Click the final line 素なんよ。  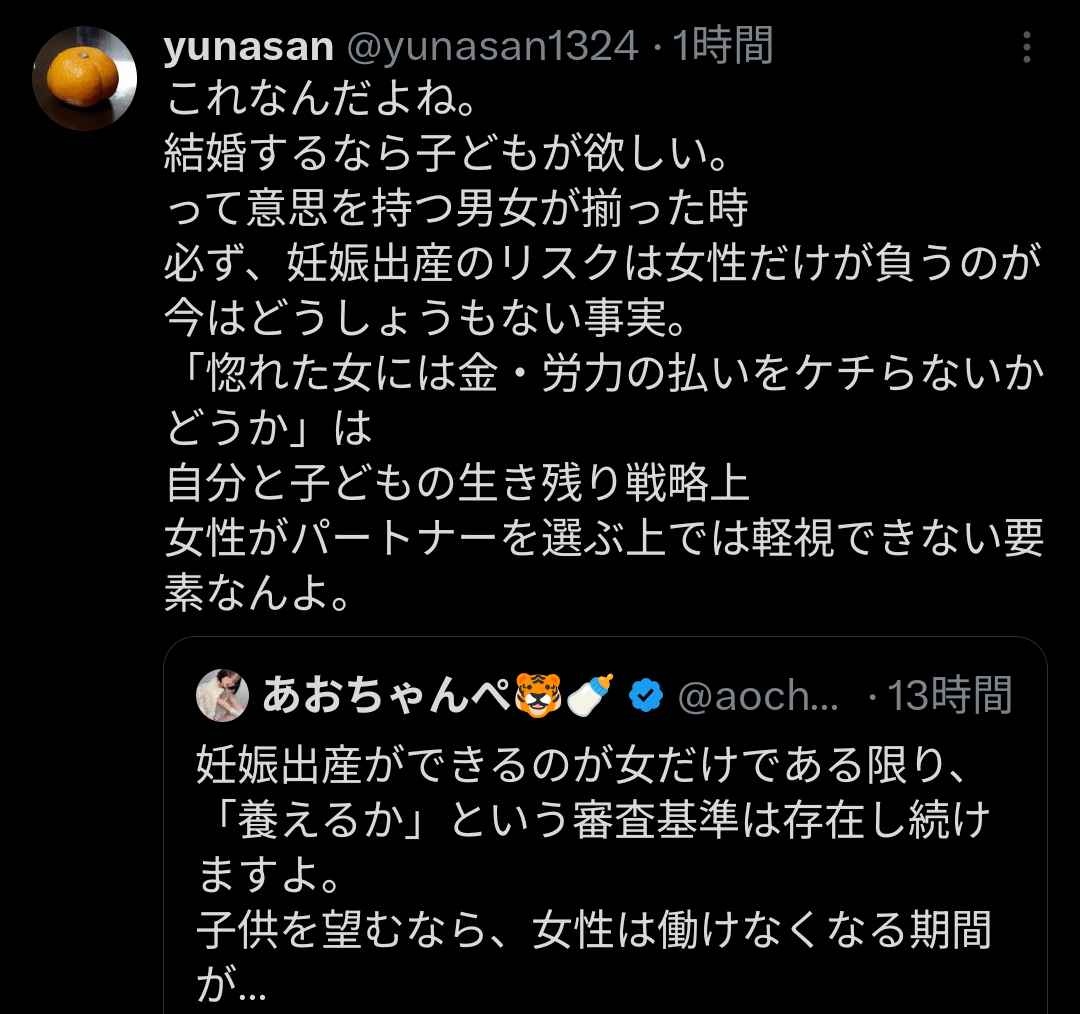tap(257, 596)
